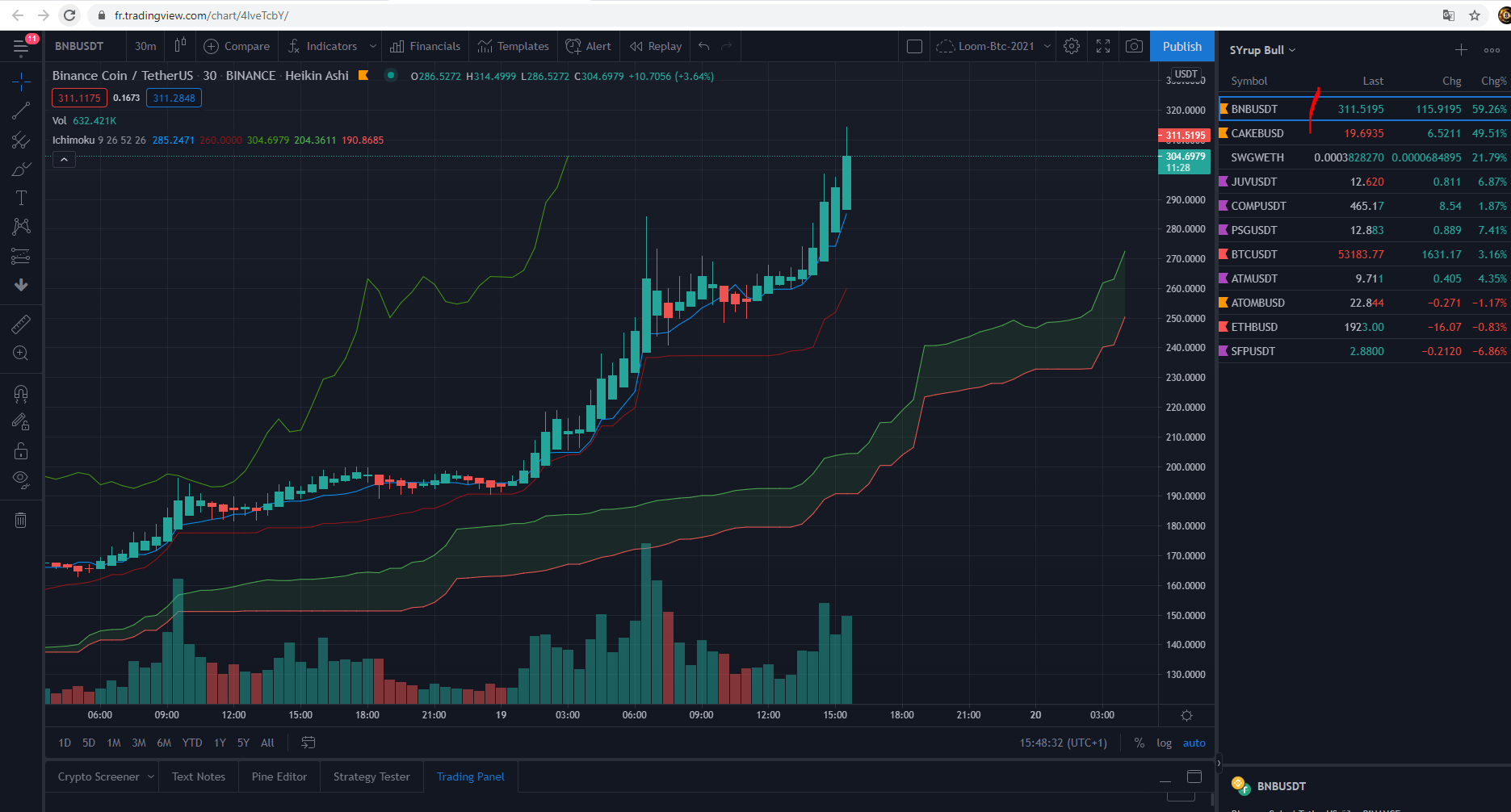Select the YTD date range

[x=192, y=743]
